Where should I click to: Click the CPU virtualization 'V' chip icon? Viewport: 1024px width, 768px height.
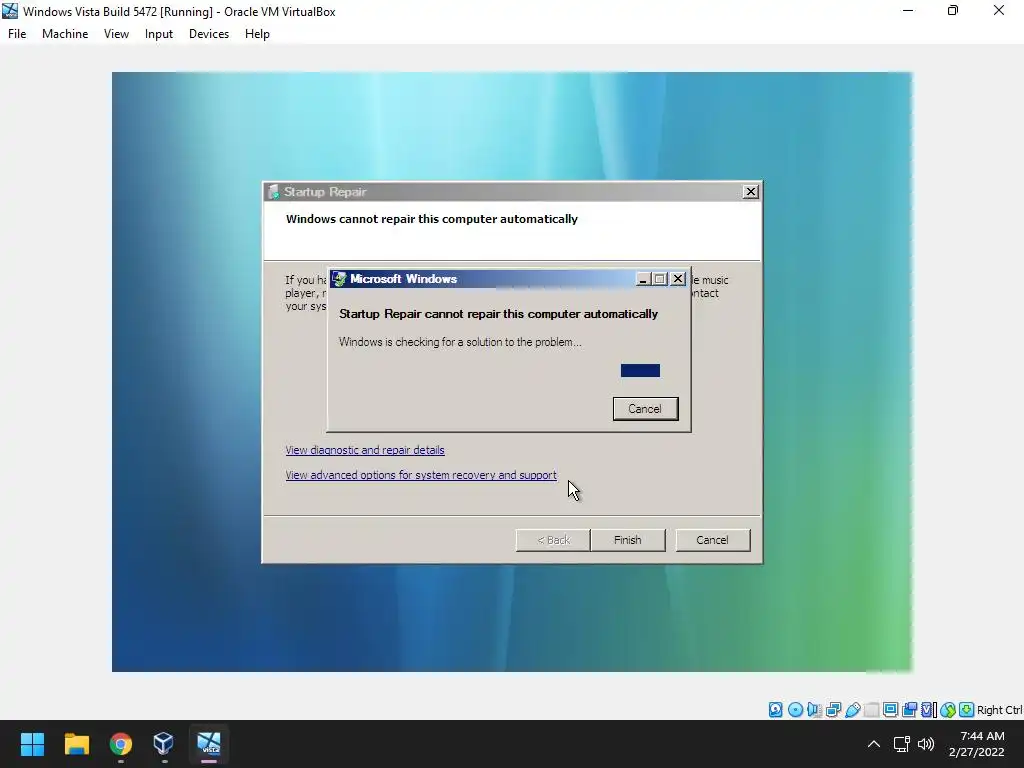(928, 710)
